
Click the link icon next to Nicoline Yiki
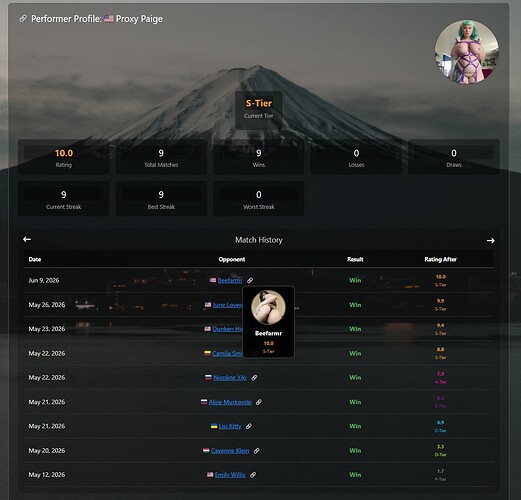(x=254, y=378)
